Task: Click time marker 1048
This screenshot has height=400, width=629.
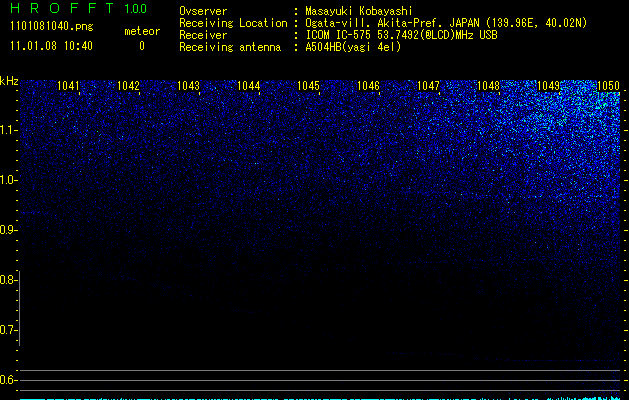Action: tap(489, 86)
